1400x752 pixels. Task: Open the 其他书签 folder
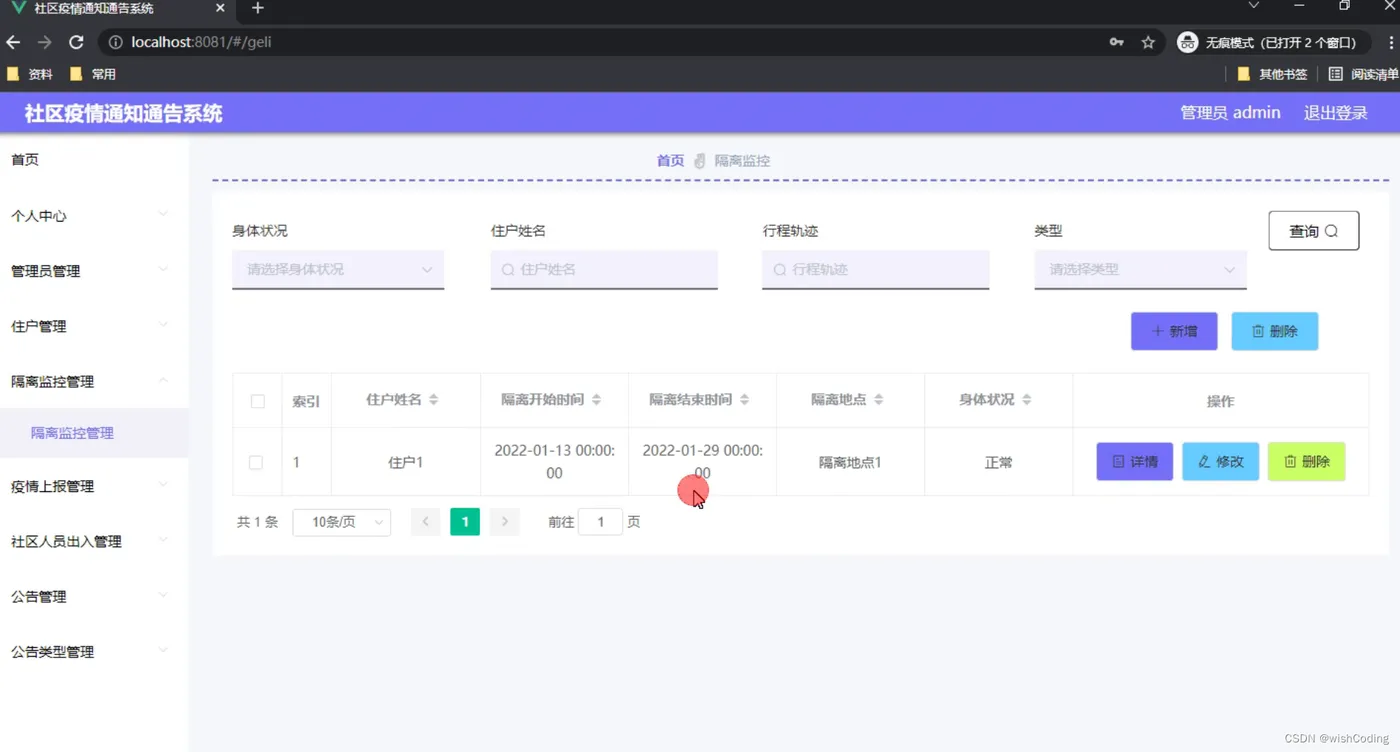[1272, 74]
